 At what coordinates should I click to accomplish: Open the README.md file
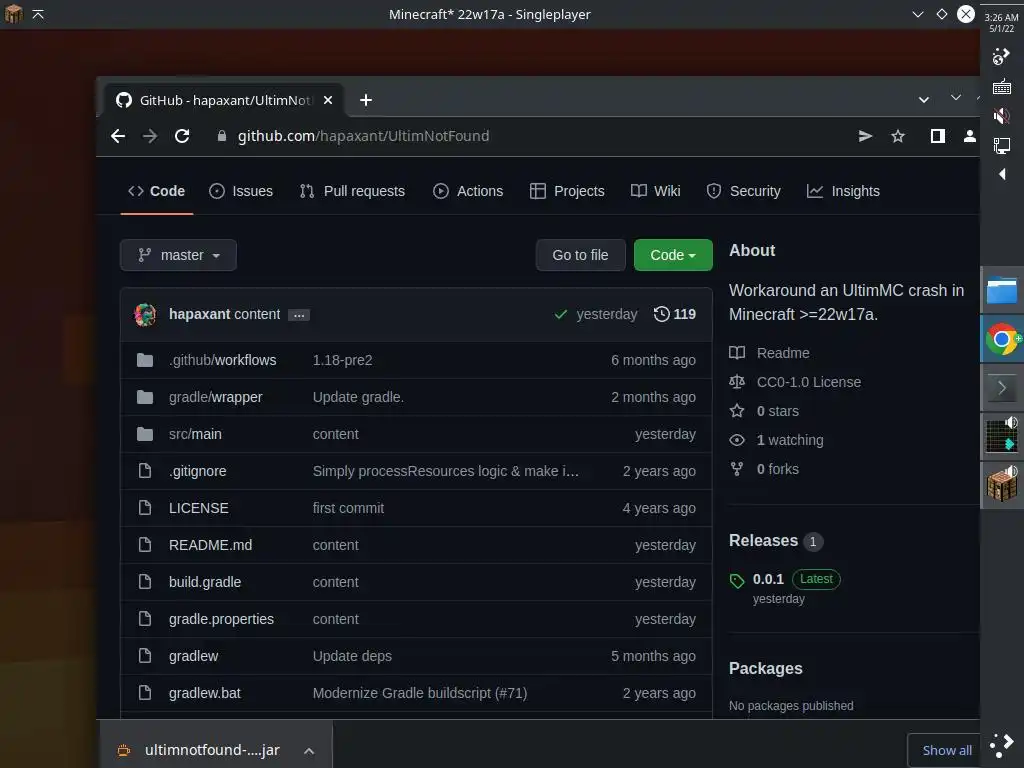[x=210, y=545]
